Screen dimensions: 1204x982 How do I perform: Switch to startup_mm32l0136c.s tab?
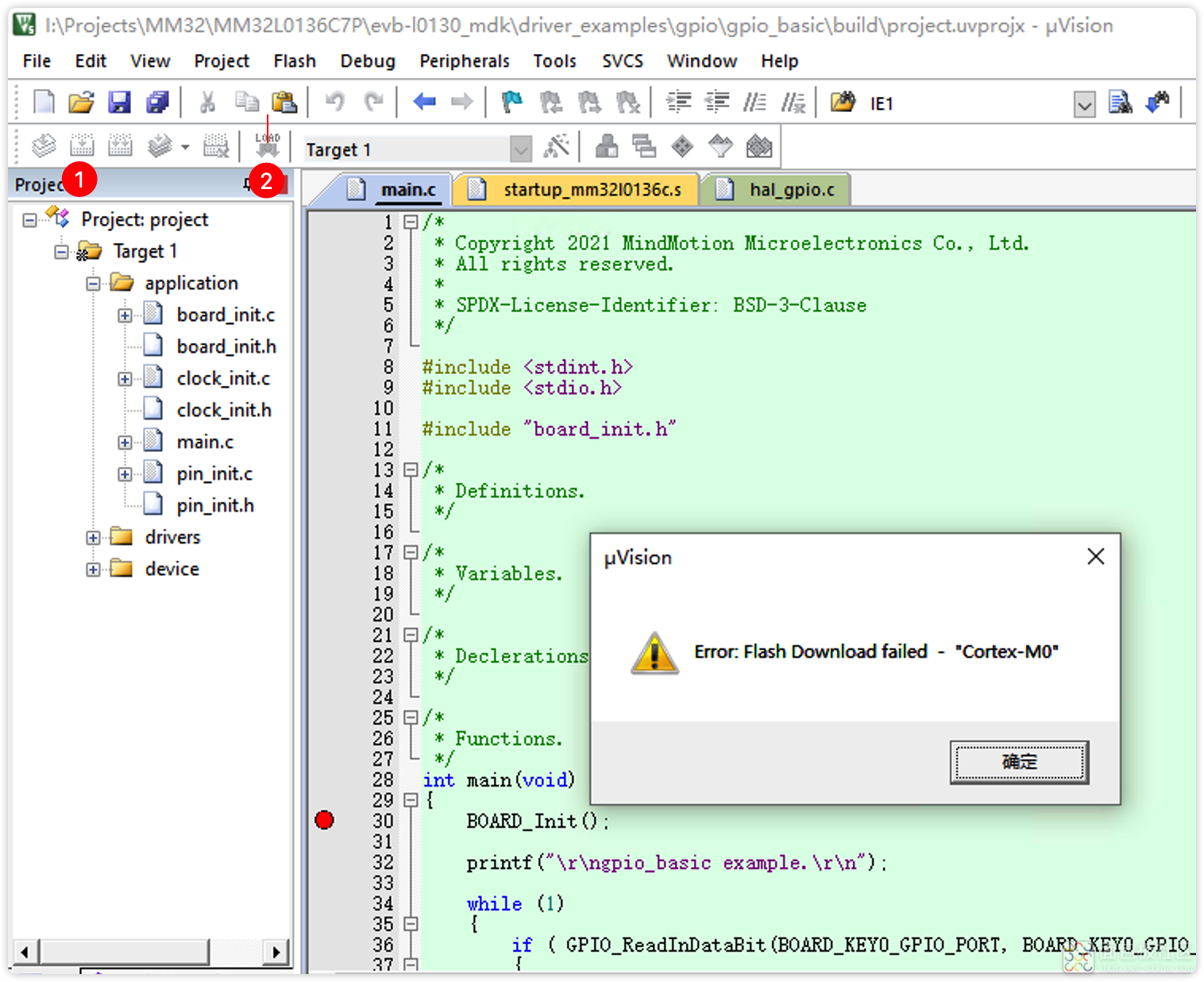coord(577,190)
